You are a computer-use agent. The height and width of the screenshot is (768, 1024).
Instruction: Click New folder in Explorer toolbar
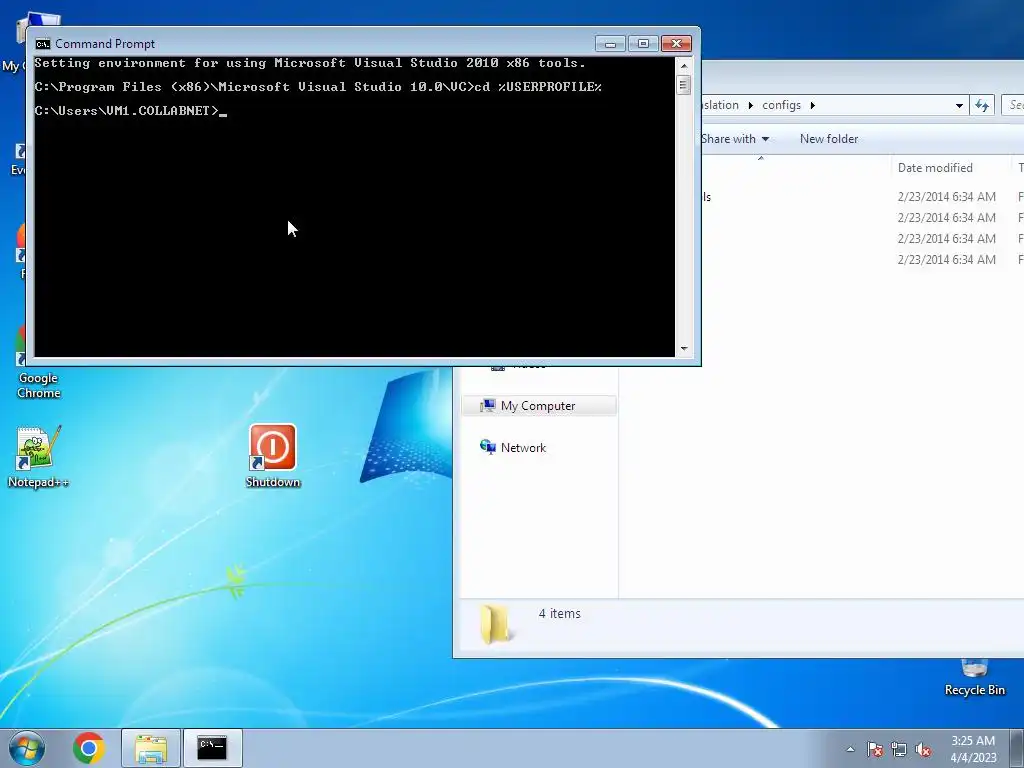[x=829, y=138]
